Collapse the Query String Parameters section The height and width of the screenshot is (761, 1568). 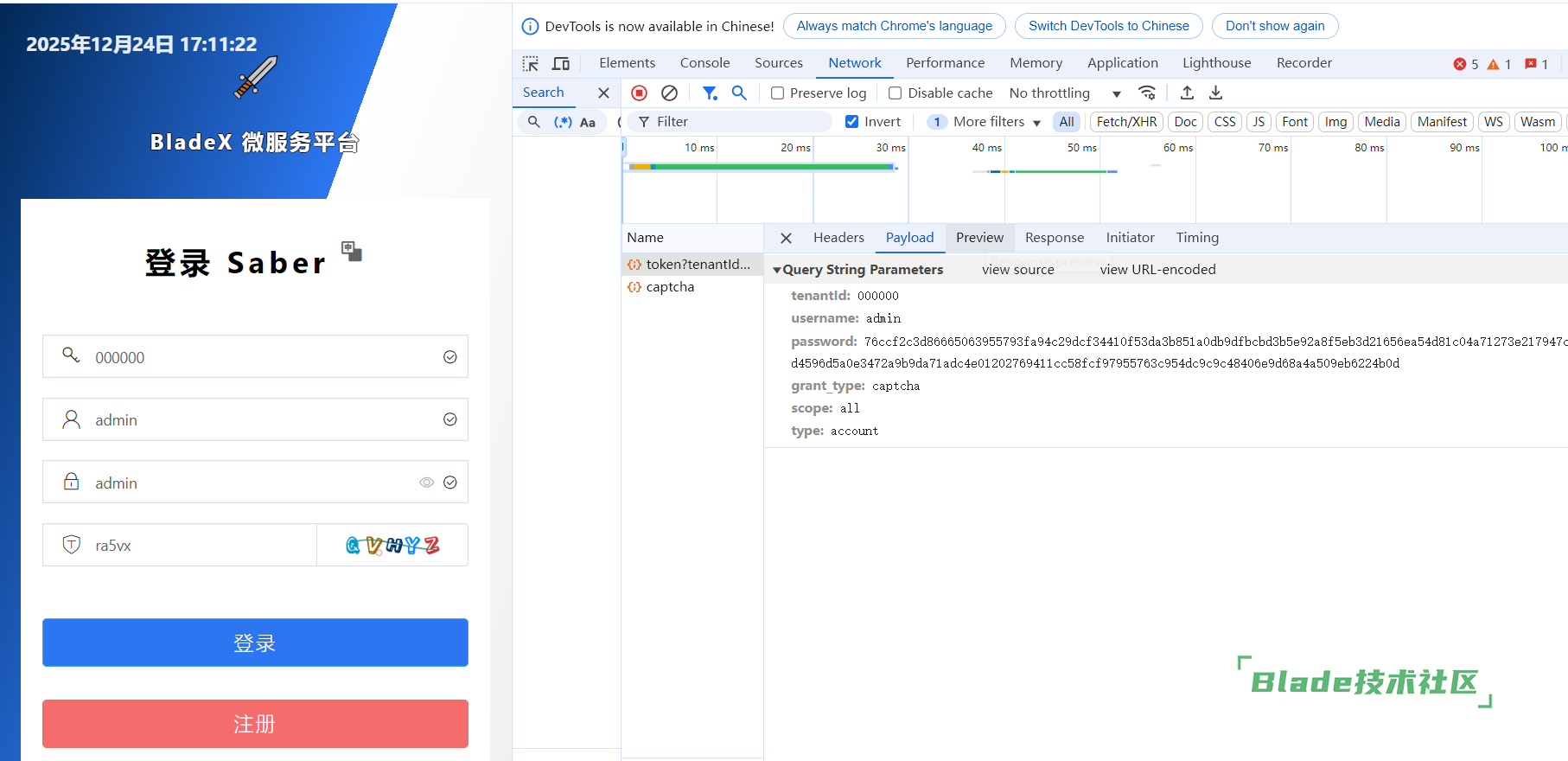click(777, 270)
